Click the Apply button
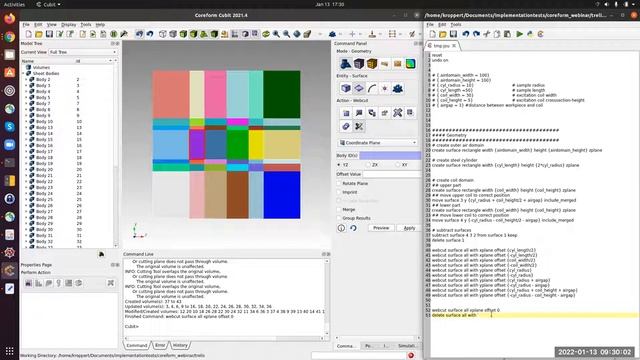 [x=409, y=228]
